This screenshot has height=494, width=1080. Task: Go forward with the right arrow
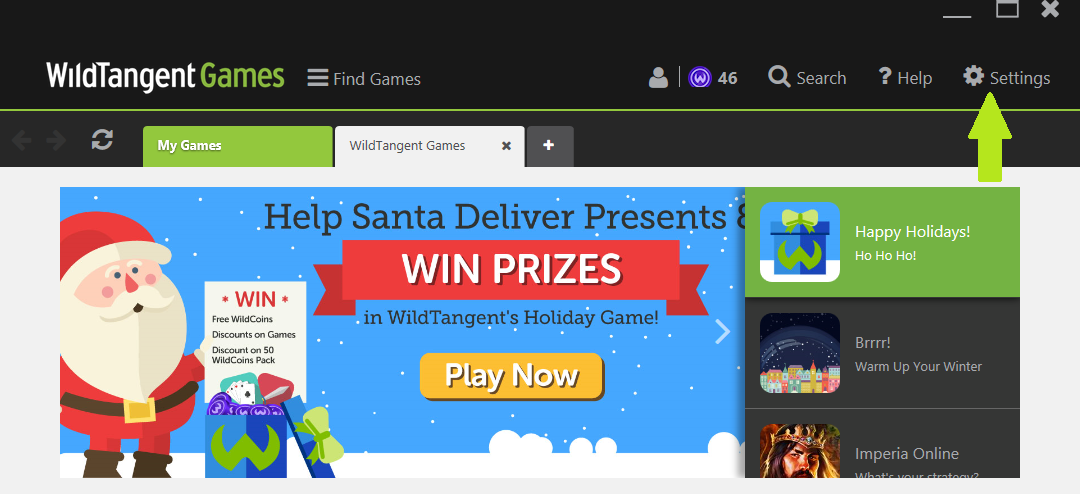[56, 141]
